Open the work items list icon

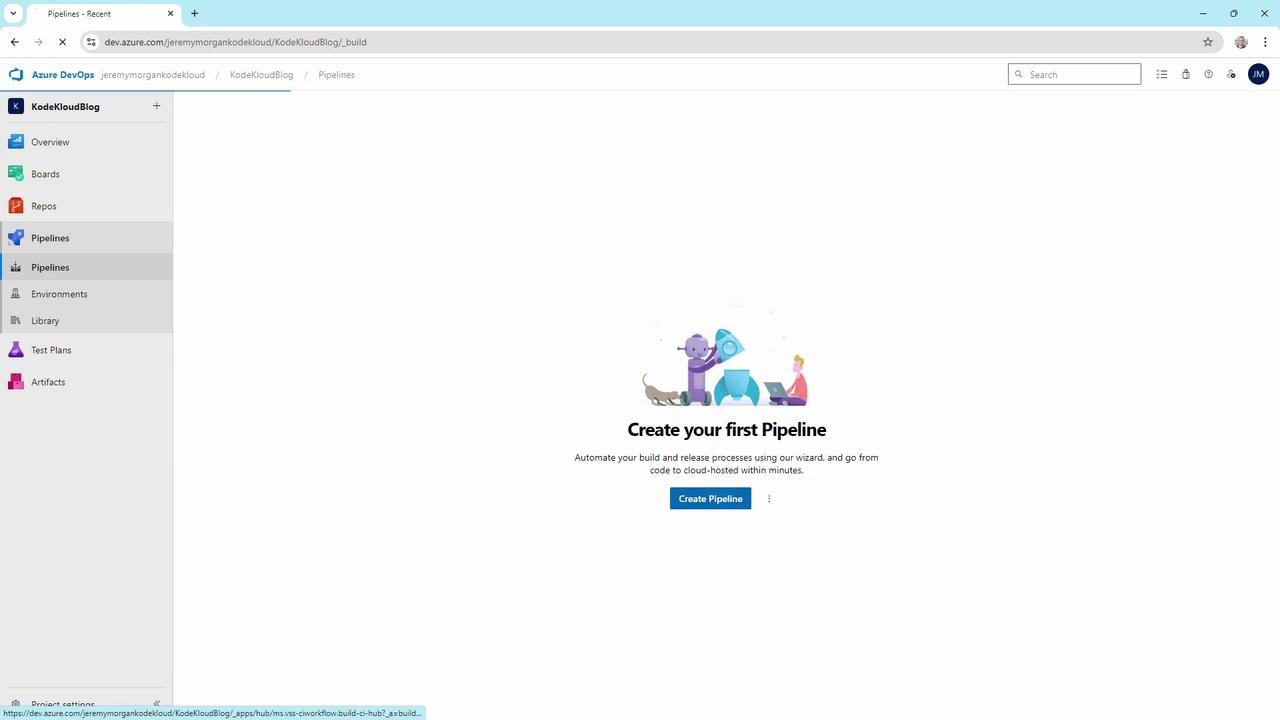[1162, 75]
